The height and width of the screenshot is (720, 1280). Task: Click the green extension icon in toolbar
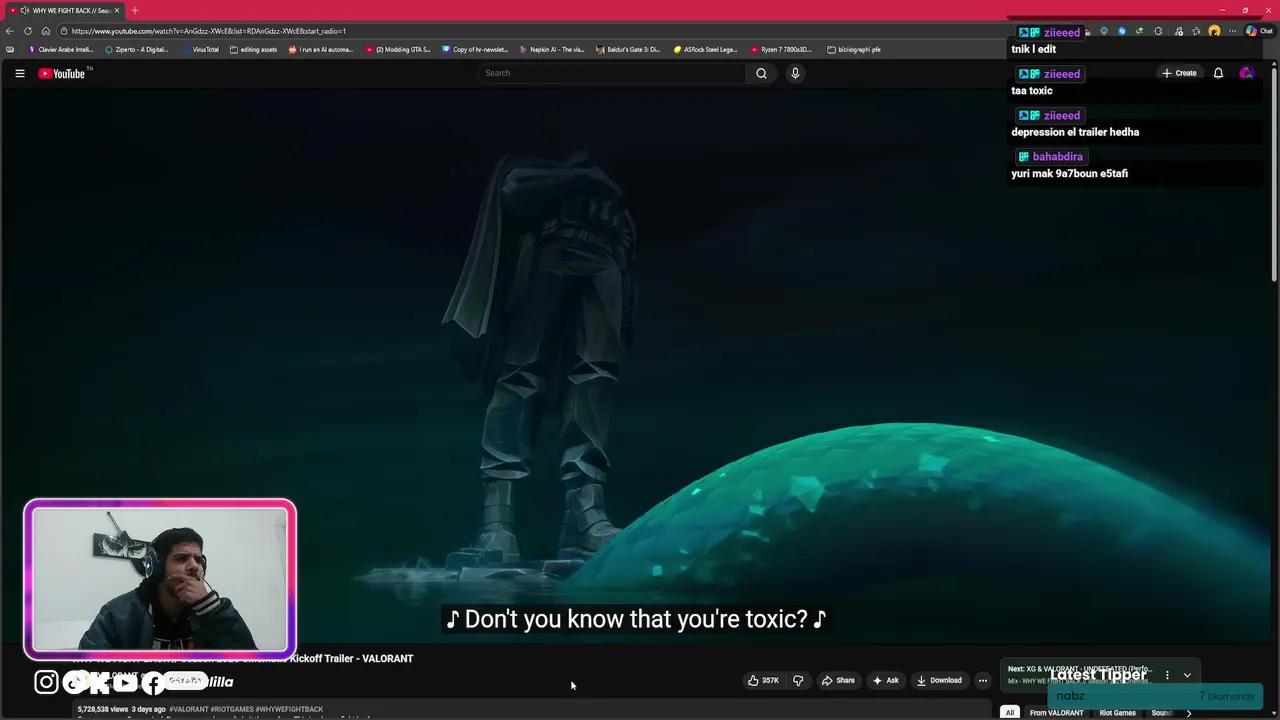(x=1140, y=31)
